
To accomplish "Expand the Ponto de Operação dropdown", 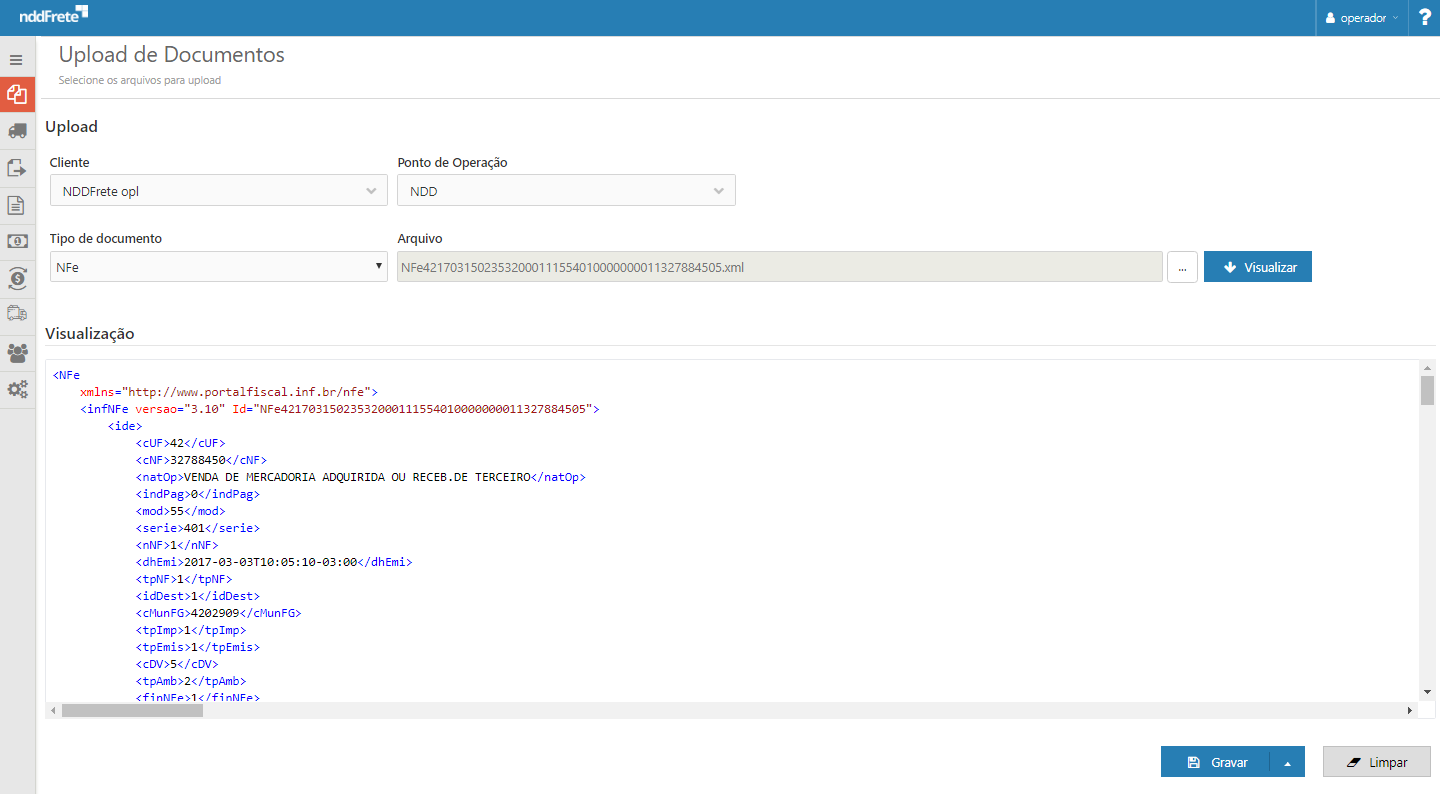I will (x=566, y=191).
